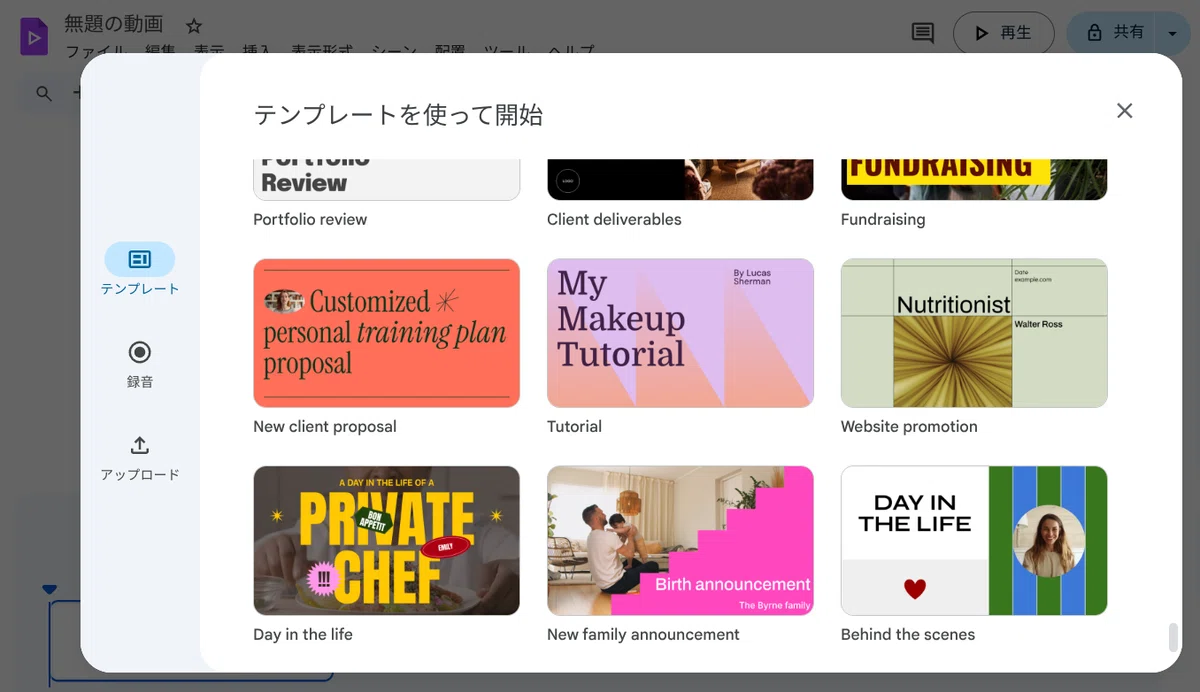Choose the Client deliverables template thumbnail

coord(680,180)
